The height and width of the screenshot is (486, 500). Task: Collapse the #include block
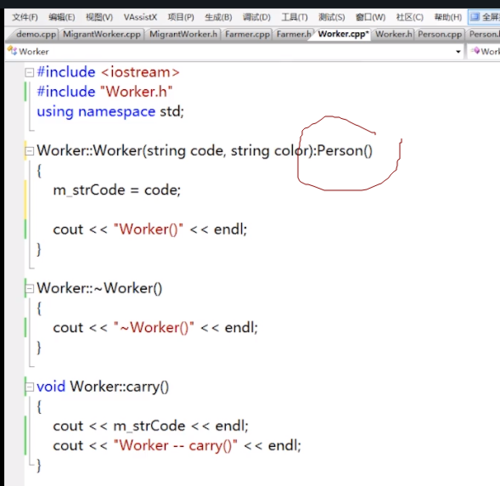click(29, 72)
